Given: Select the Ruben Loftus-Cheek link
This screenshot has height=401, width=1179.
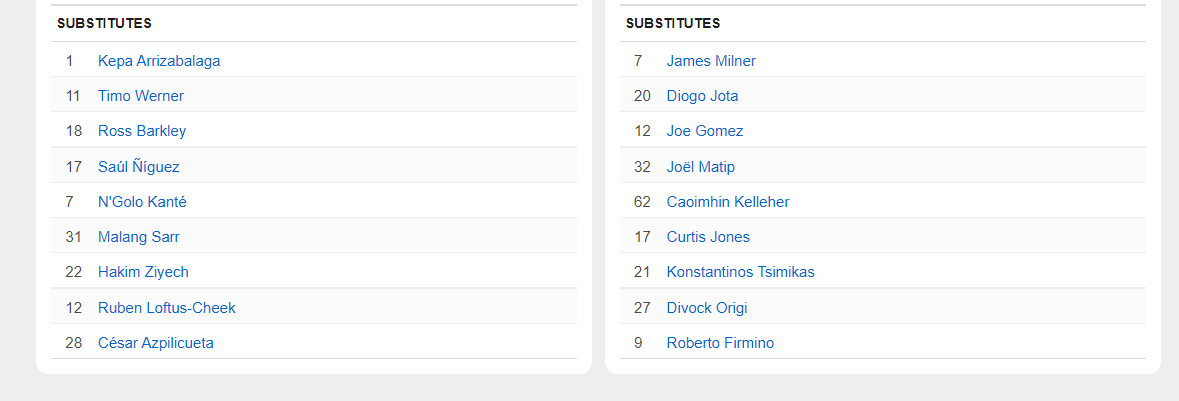Looking at the screenshot, I should click(x=167, y=308).
